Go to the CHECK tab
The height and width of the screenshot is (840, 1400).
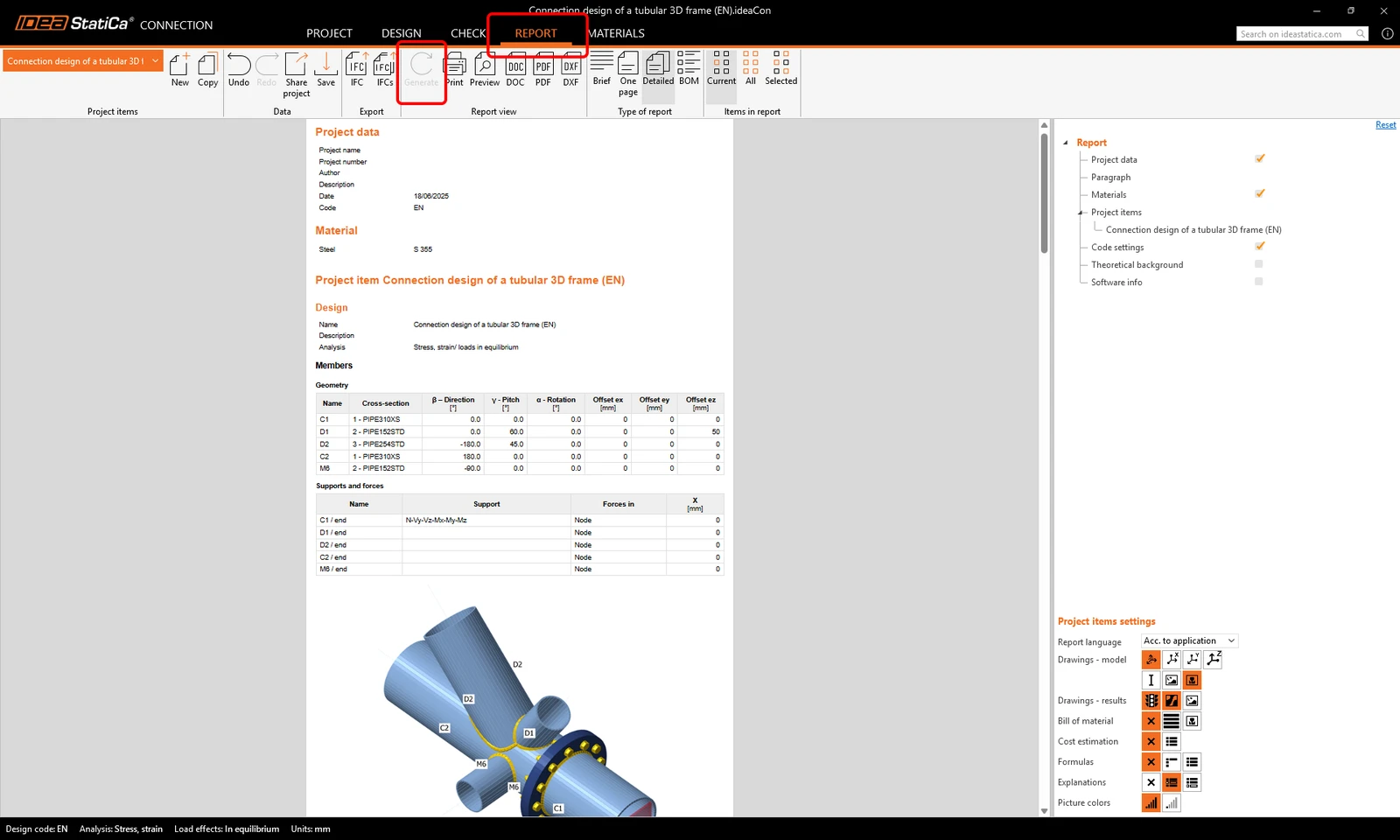pyautogui.click(x=468, y=33)
